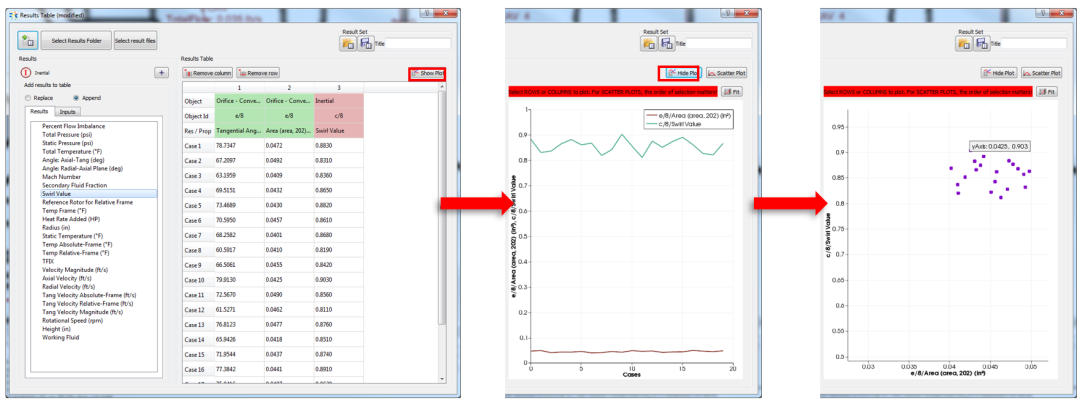Select the Case 1 row header
The height and width of the screenshot is (403, 1080).
[x=198, y=146]
